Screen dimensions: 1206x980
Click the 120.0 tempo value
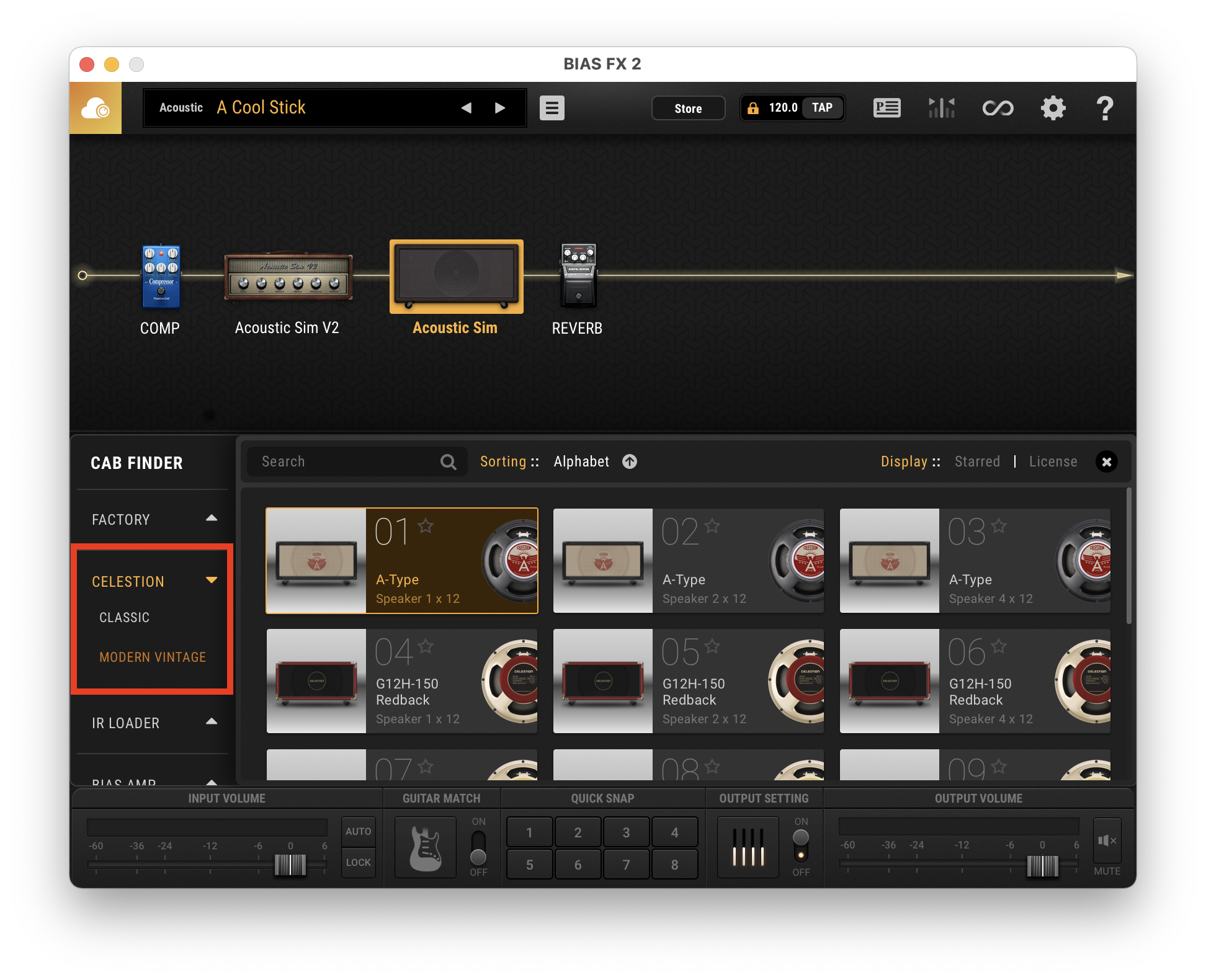coord(783,108)
